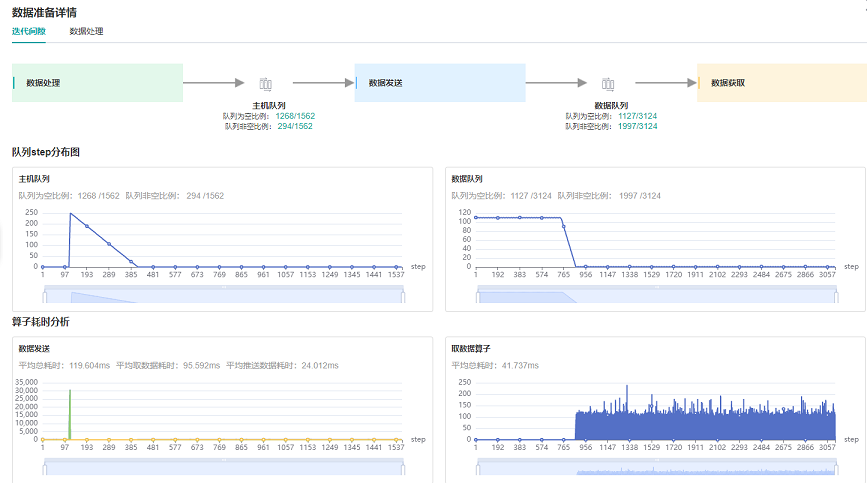Click the arrow from 数据处理 to 主机队列
867x483 pixels.
pyautogui.click(x=213, y=84)
